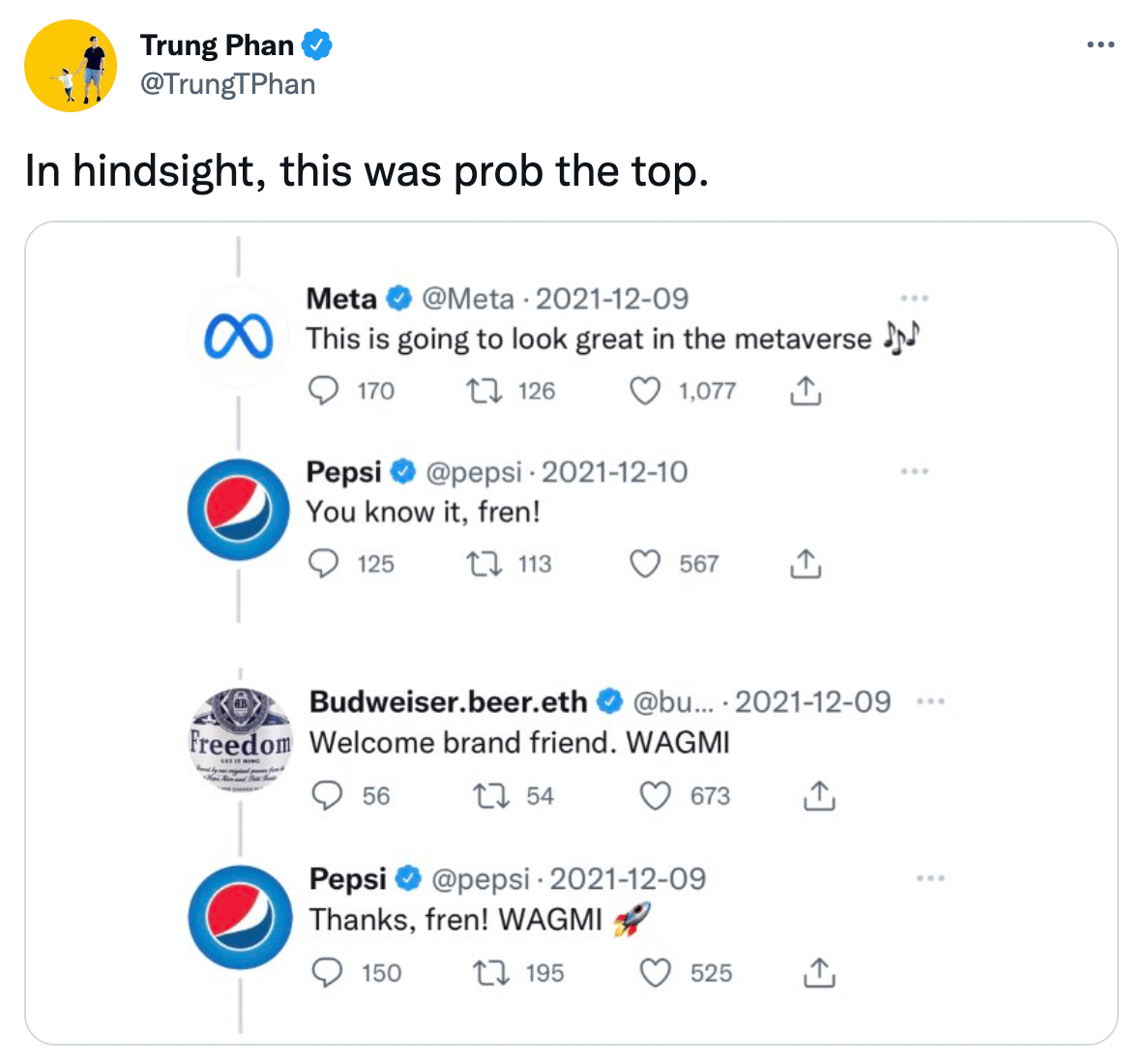The width and height of the screenshot is (1145, 1064).
Task: Open Trung Phan's tweet options menu
Action: point(1101,44)
